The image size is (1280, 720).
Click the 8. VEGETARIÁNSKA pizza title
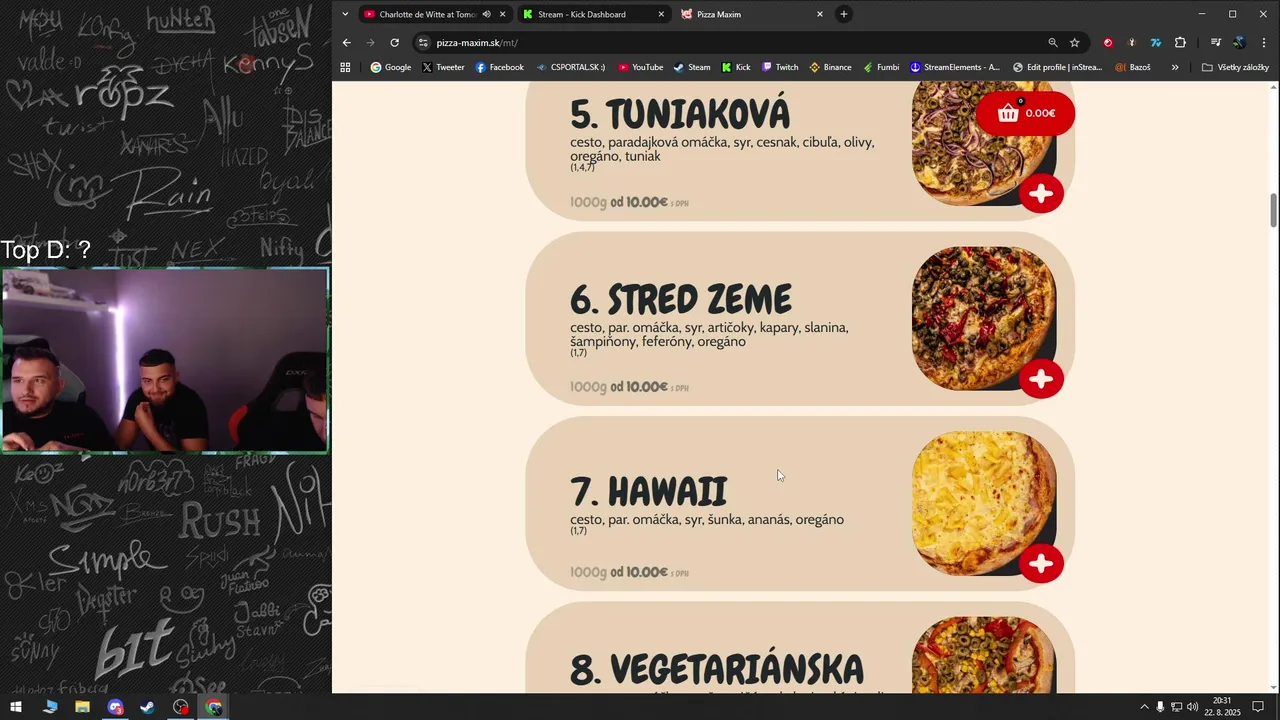coord(717,670)
